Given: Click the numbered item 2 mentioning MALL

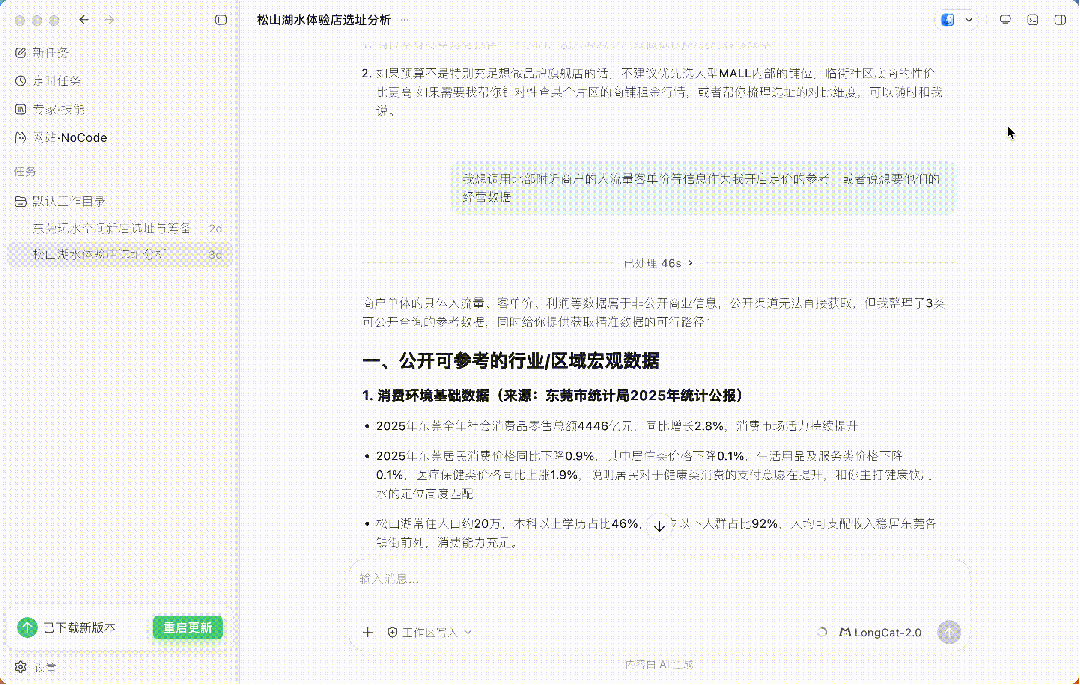Looking at the screenshot, I should [653, 92].
